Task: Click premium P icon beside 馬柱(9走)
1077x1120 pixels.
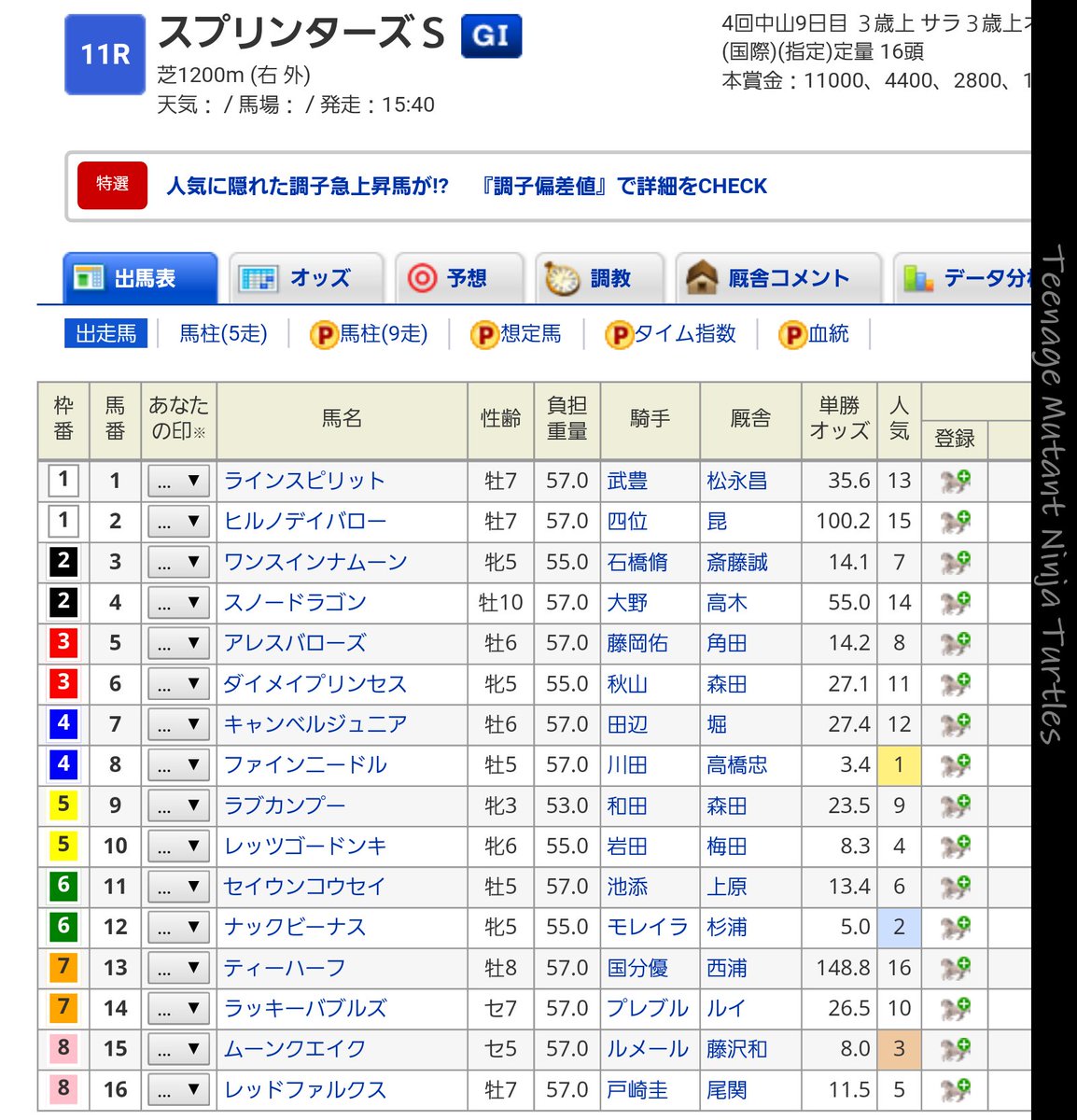Action: coord(323,335)
